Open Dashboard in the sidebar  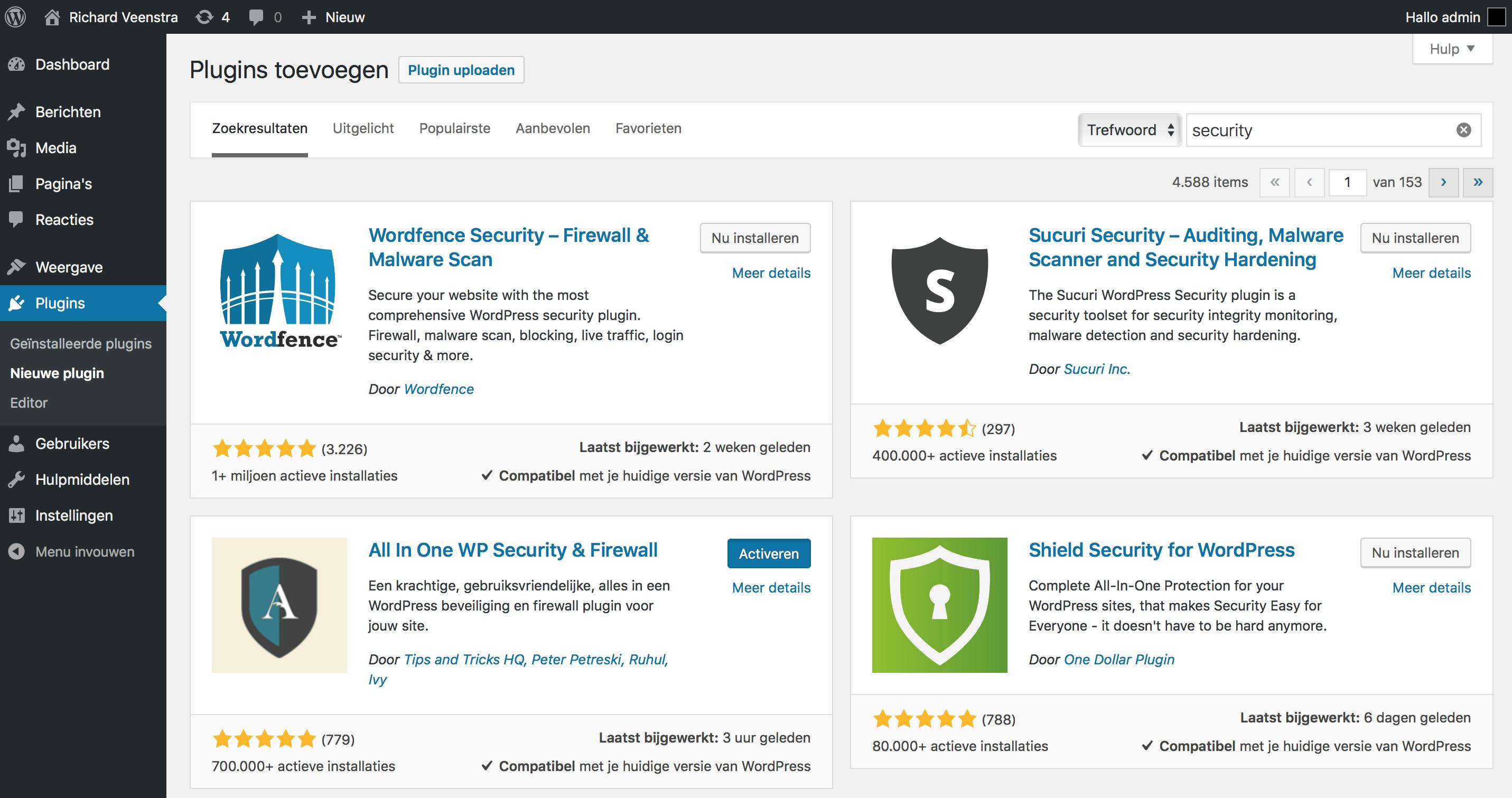pyautogui.click(x=72, y=64)
